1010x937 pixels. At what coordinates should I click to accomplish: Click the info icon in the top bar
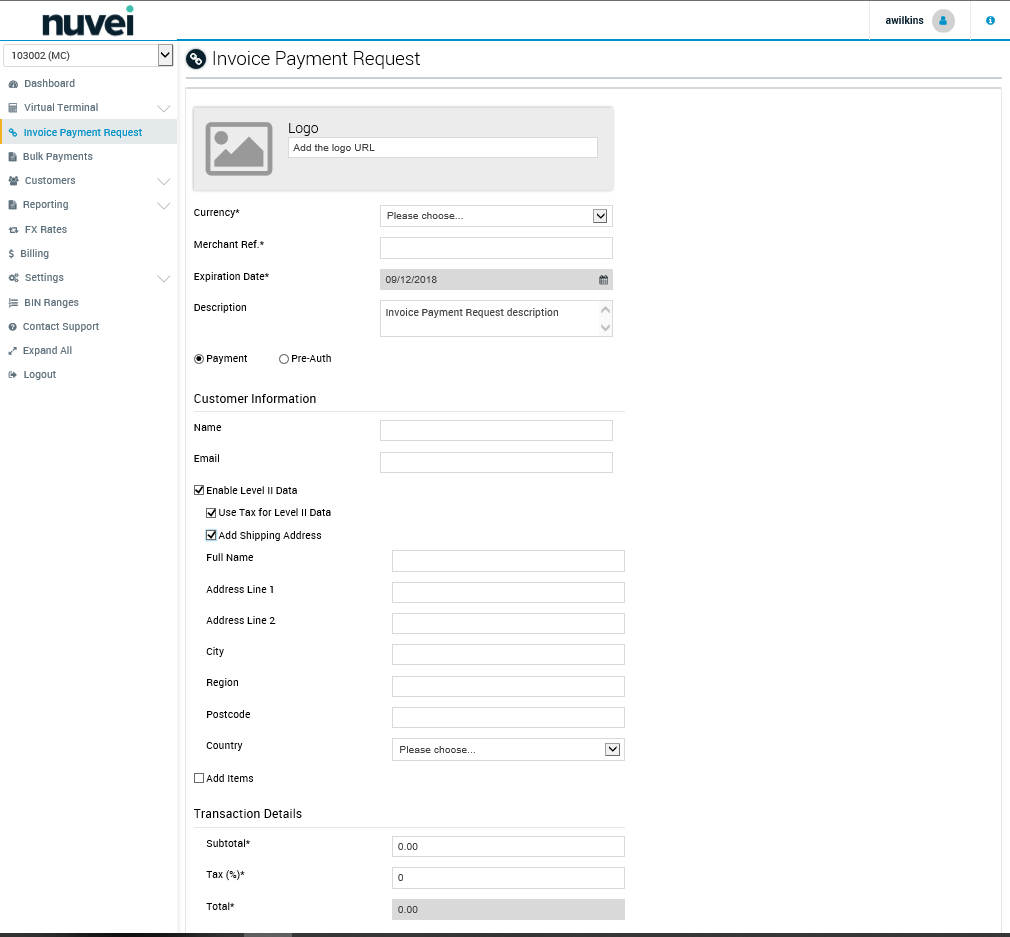(989, 20)
